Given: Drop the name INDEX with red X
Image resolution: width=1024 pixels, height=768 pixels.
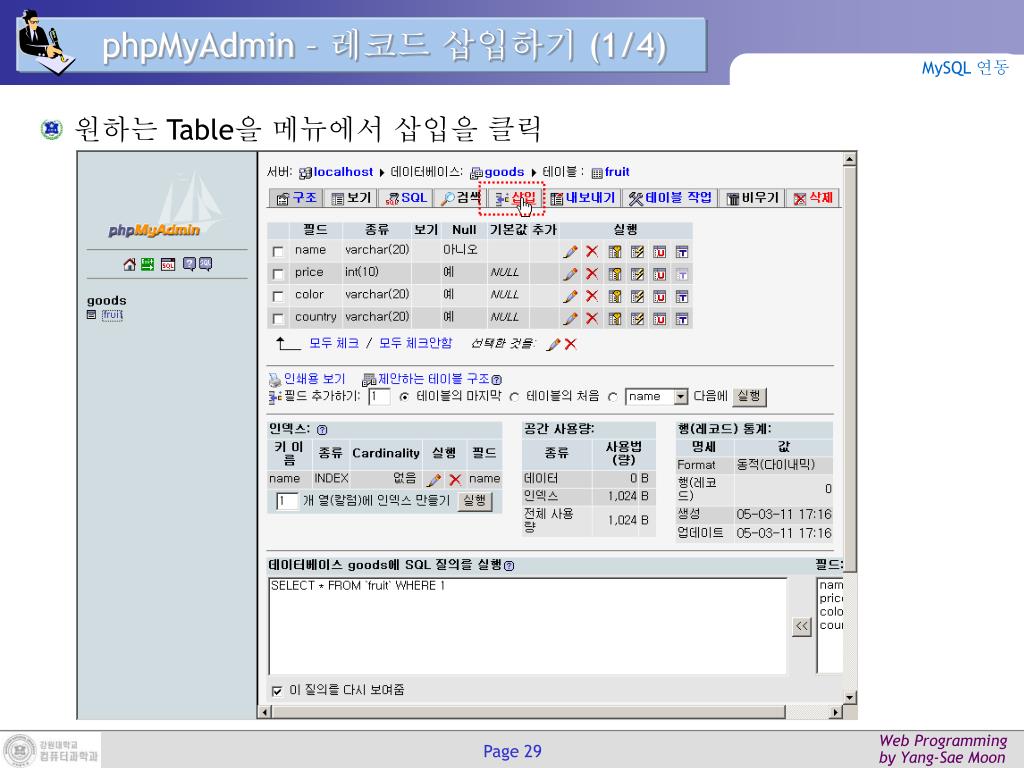Looking at the screenshot, I should [x=455, y=480].
